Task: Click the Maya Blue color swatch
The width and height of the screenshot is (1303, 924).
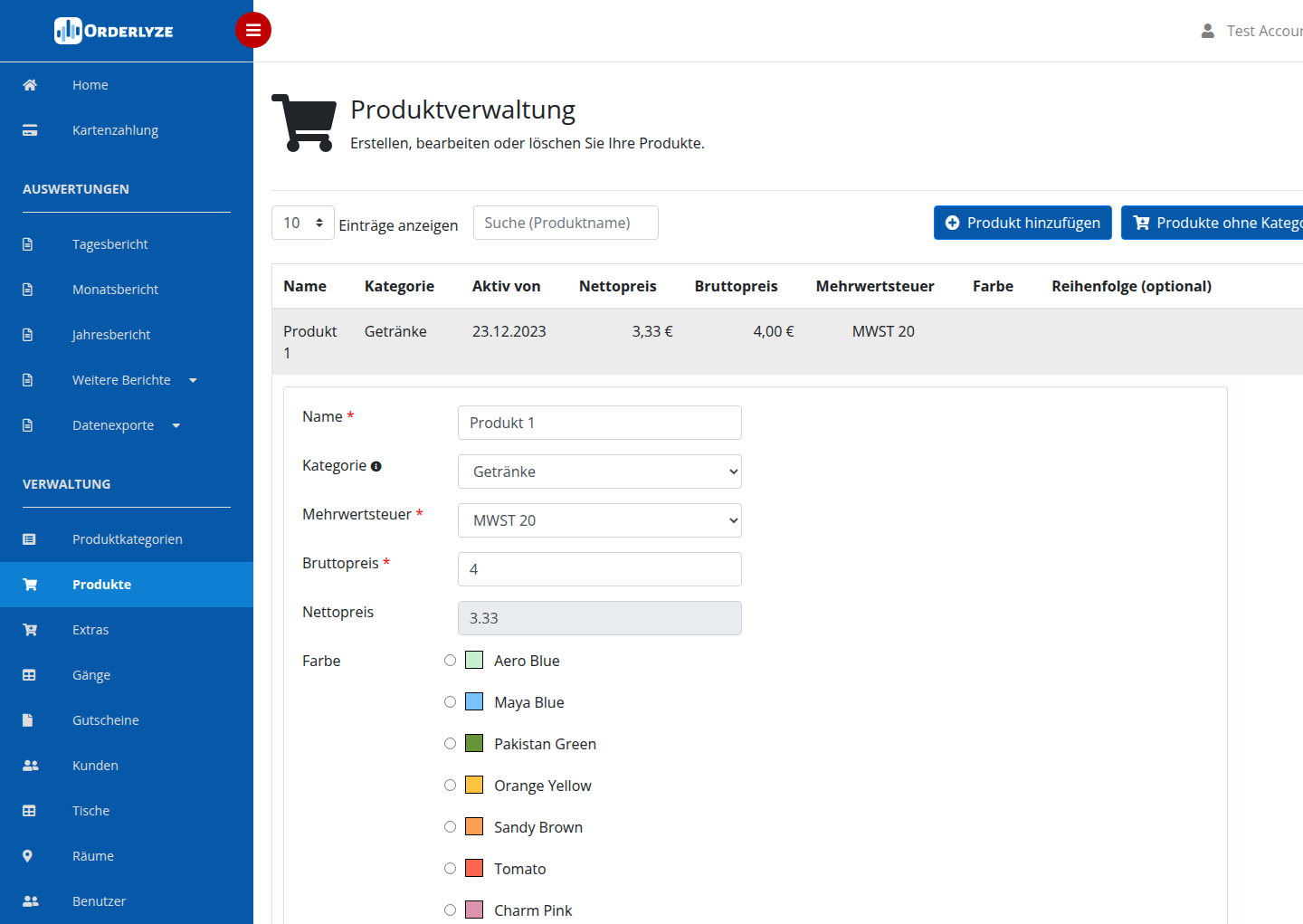Action: (474, 701)
